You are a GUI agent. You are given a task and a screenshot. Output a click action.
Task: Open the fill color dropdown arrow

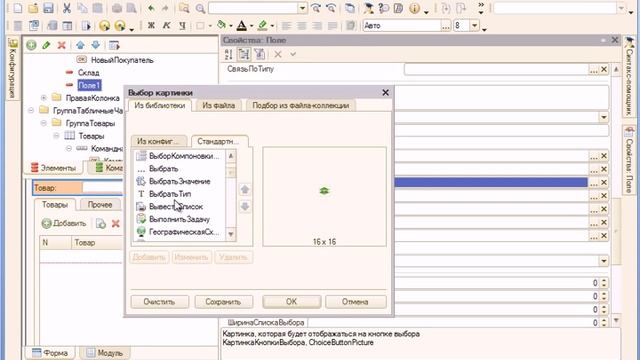pyautogui.click(x=231, y=26)
